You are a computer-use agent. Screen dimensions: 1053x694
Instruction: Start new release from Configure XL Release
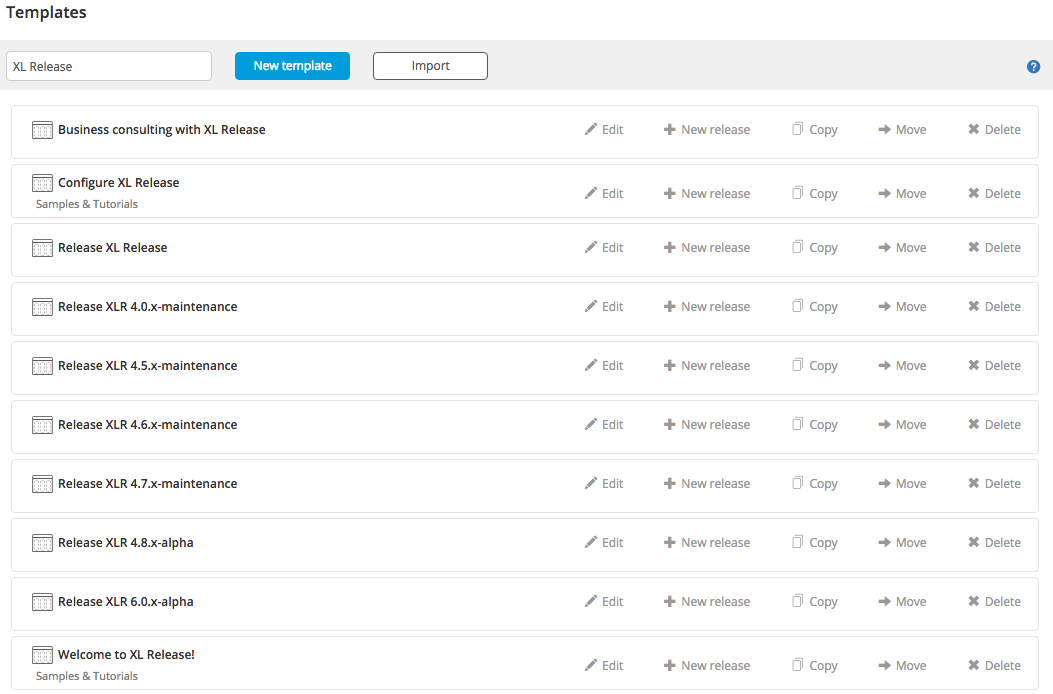(x=707, y=193)
